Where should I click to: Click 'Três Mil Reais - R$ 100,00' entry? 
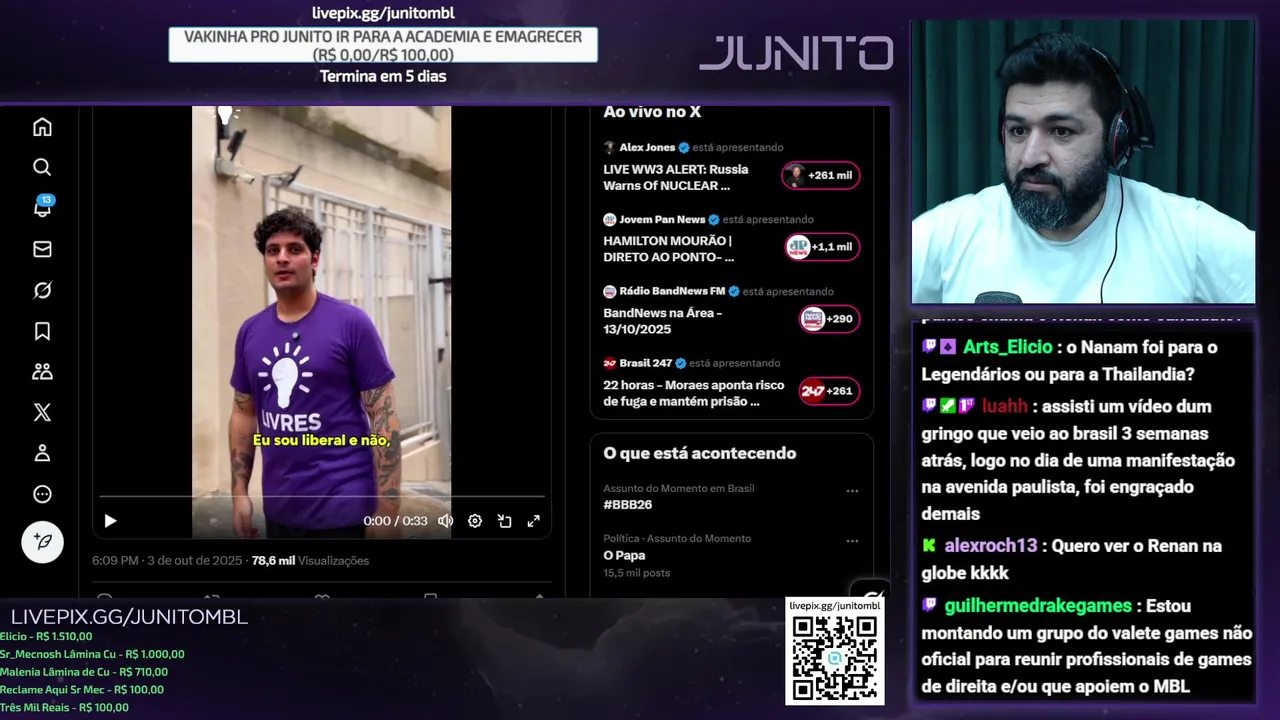[64, 707]
